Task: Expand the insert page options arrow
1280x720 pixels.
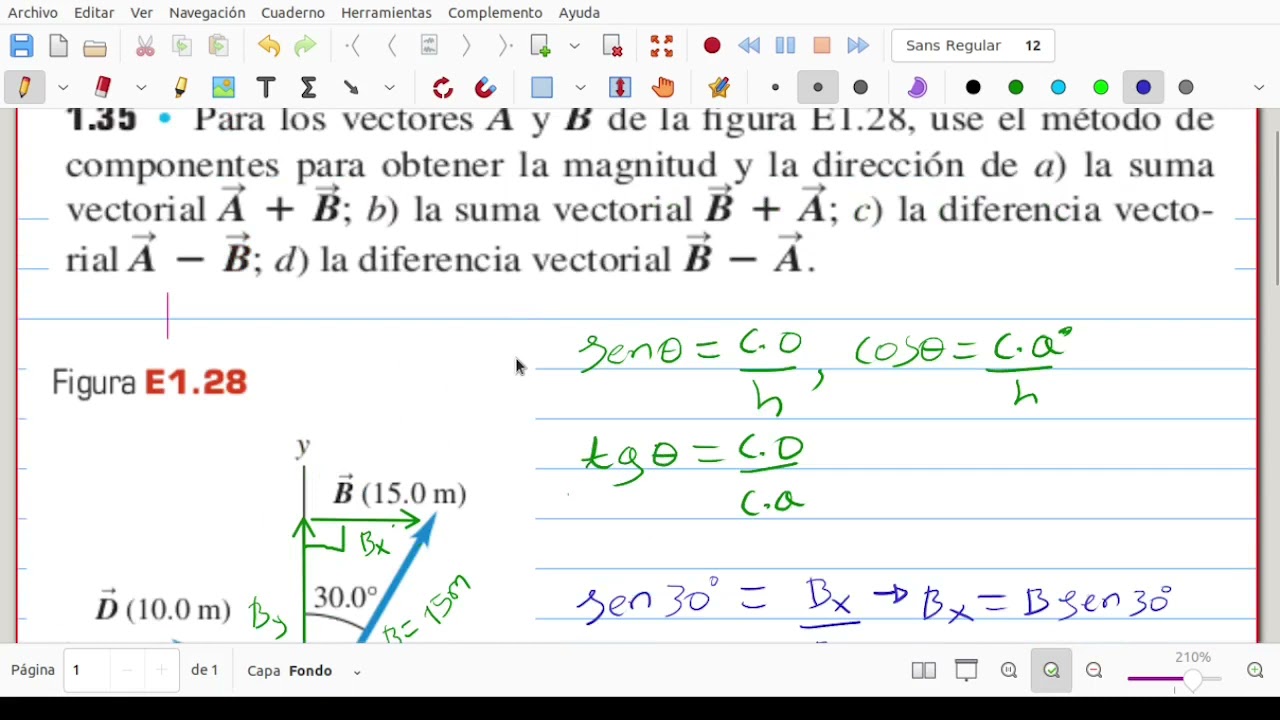Action: 575,46
